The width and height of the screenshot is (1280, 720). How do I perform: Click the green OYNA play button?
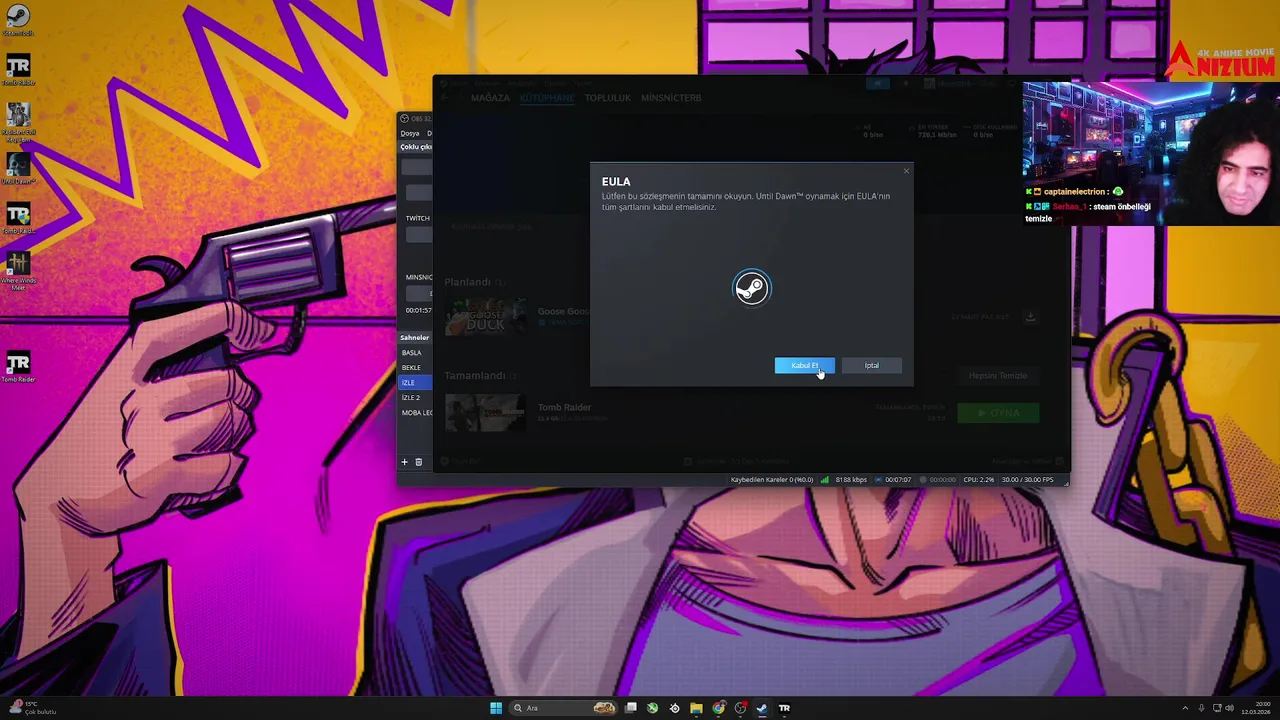point(998,412)
